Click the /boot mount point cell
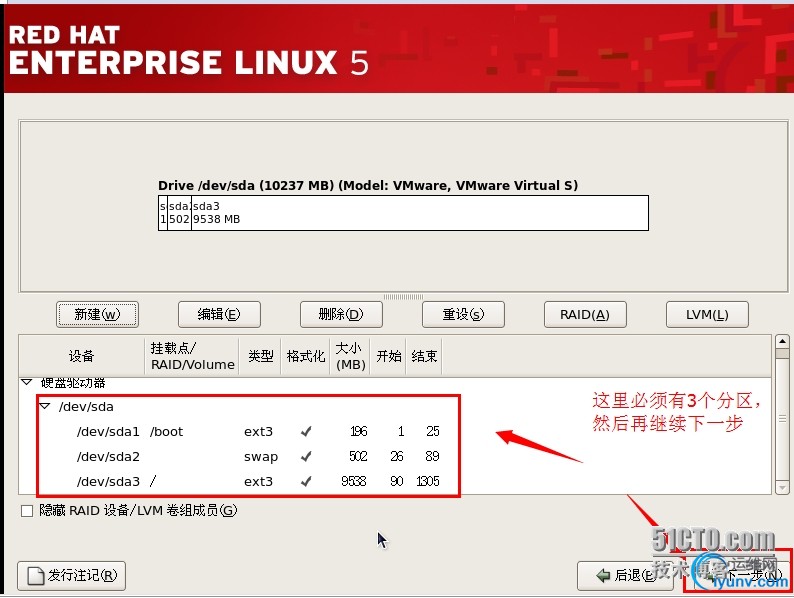The height and width of the screenshot is (598, 794). (166, 431)
